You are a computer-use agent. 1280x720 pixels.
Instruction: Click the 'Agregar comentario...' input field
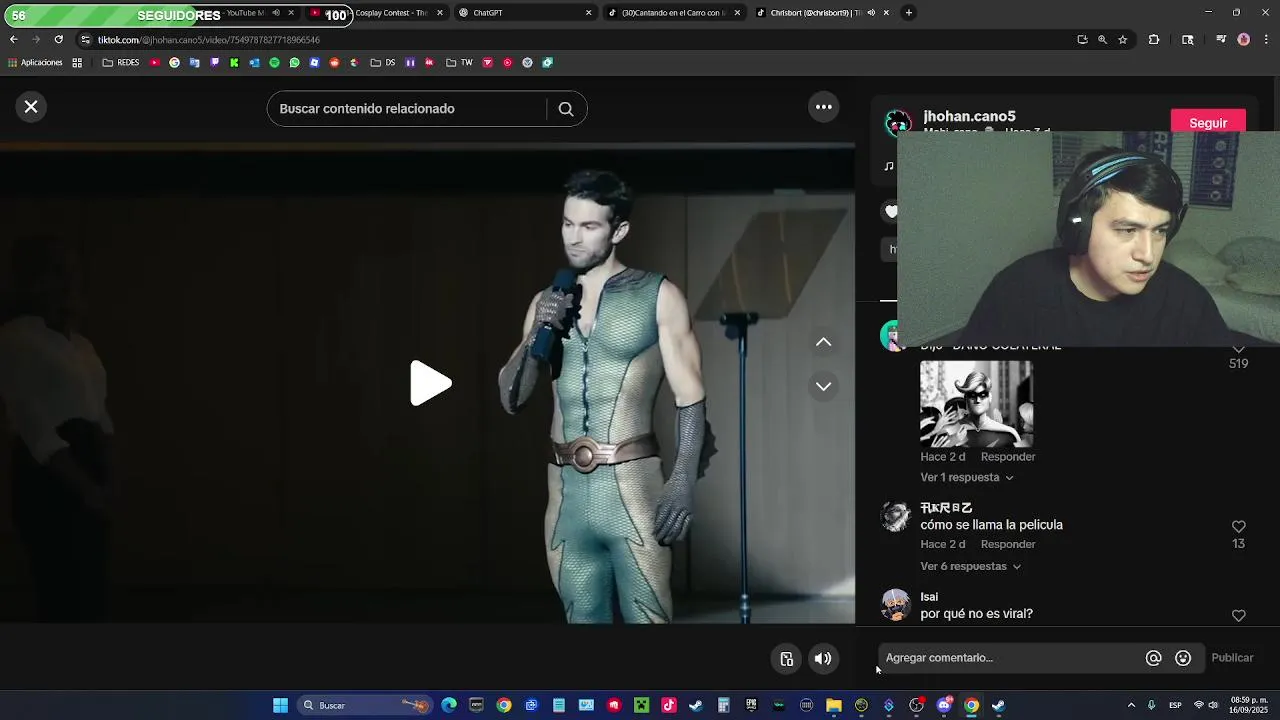(1010, 658)
